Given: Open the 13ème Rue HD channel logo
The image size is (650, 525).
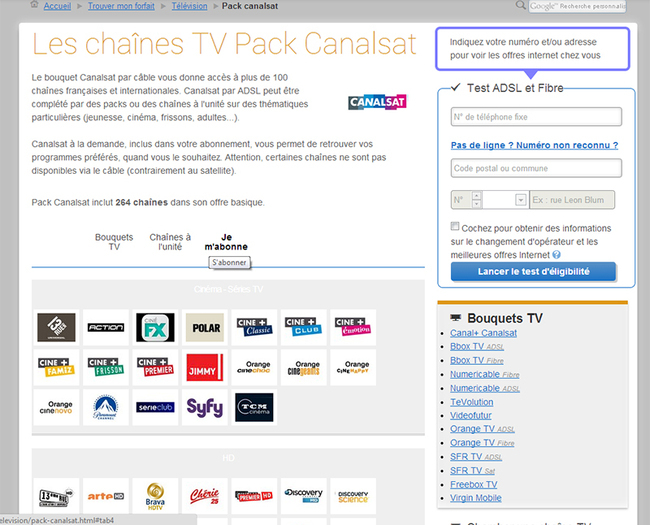Looking at the screenshot, I should click(x=56, y=496).
